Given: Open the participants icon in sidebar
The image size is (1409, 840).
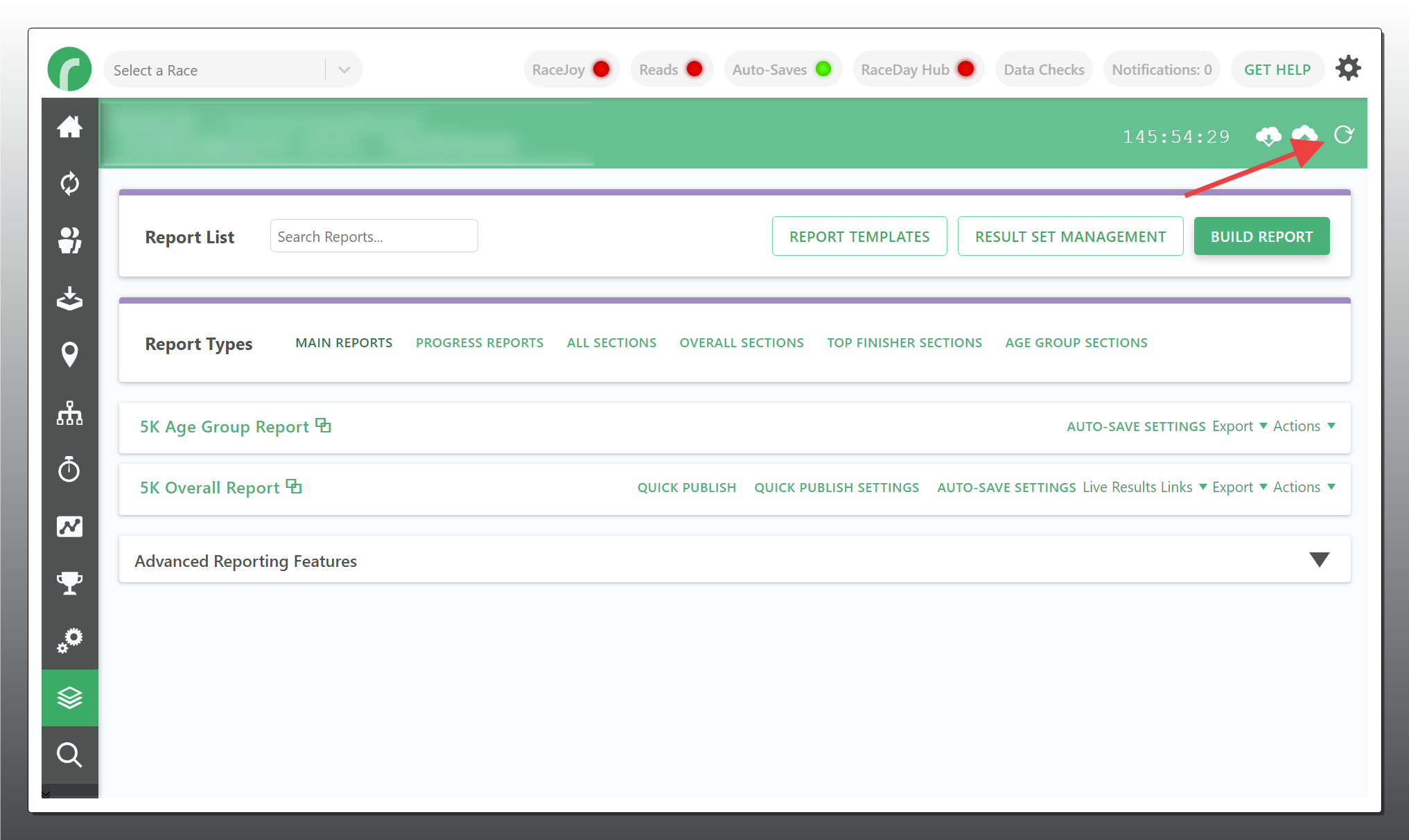Looking at the screenshot, I should (69, 240).
